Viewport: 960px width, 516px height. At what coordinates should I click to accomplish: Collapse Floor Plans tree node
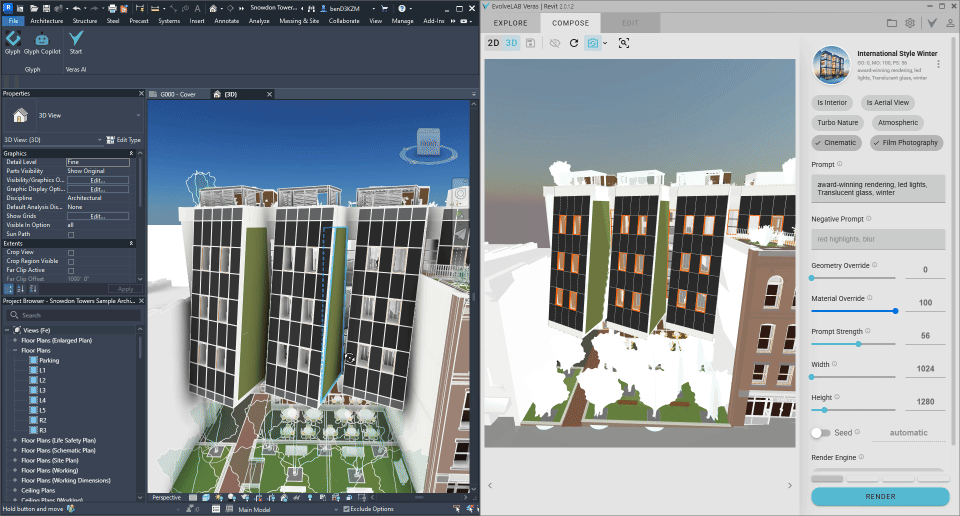15,351
